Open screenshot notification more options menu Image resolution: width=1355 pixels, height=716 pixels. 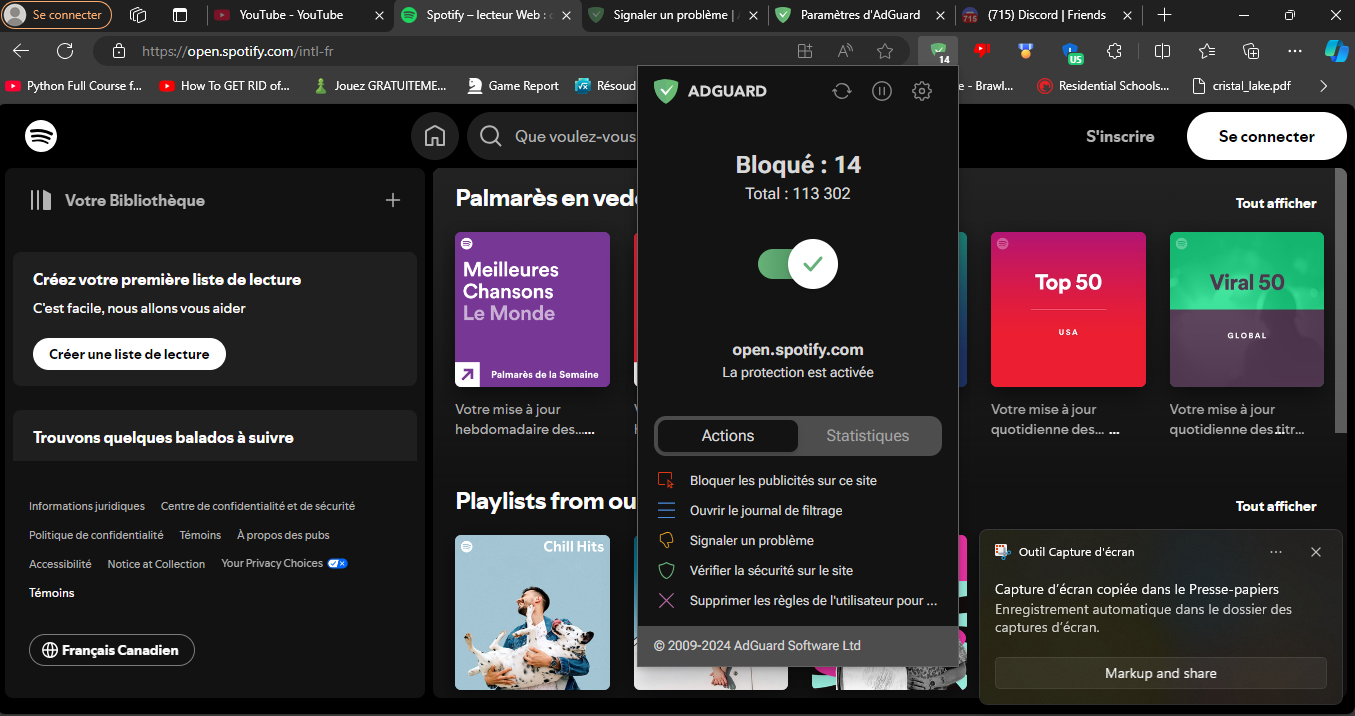(x=1276, y=552)
